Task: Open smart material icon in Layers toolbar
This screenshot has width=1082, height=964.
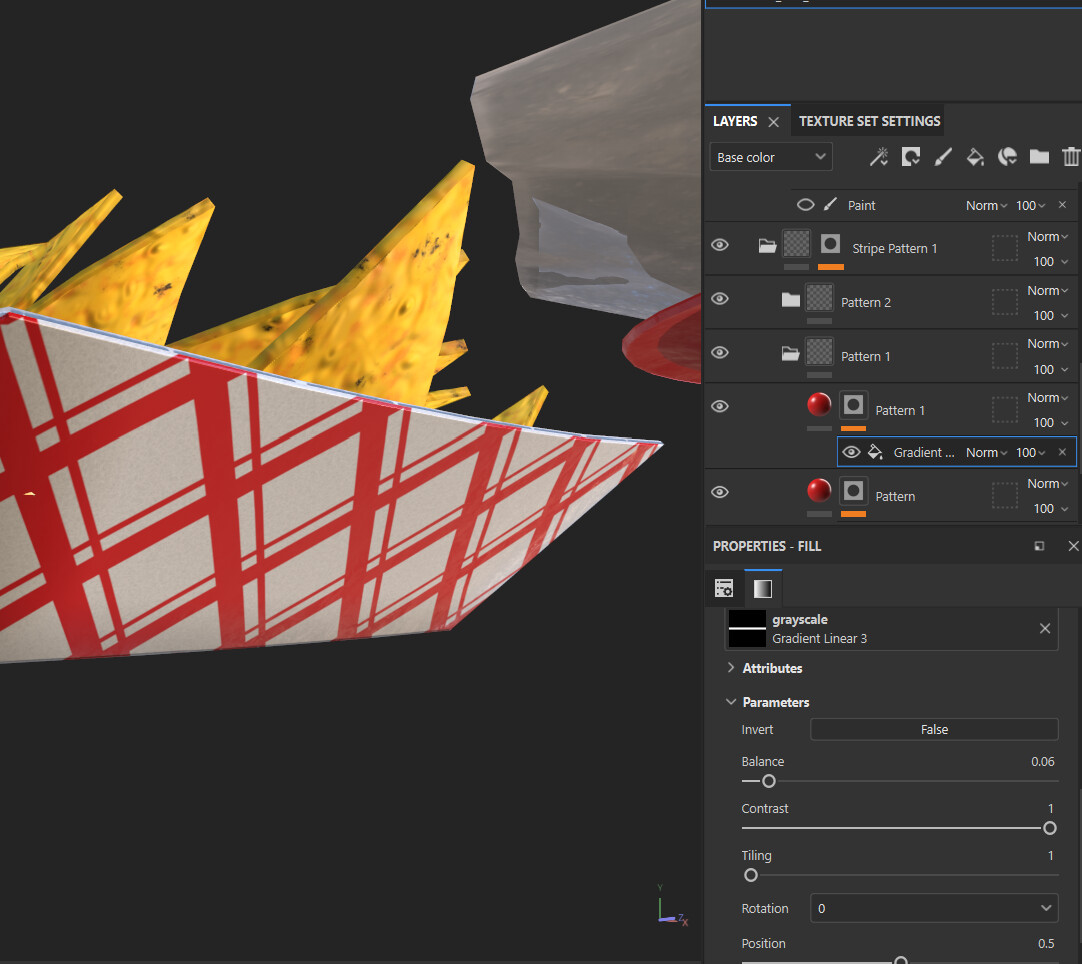Action: pyautogui.click(x=1007, y=157)
